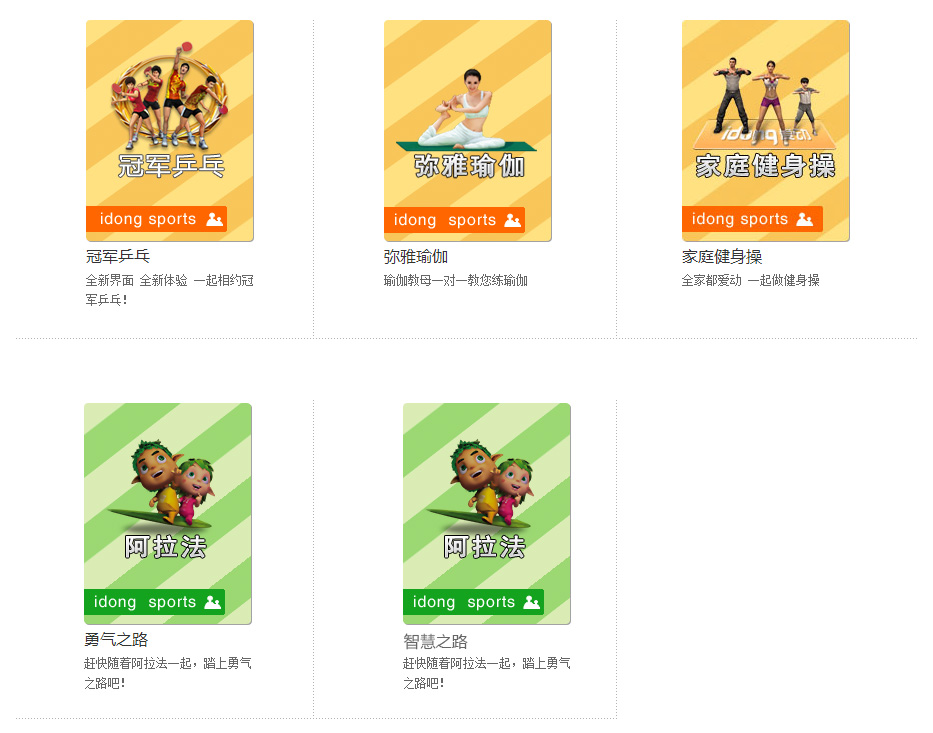Open the 弥雅瑜伽 title link
The height and width of the screenshot is (733, 933).
pos(416,256)
